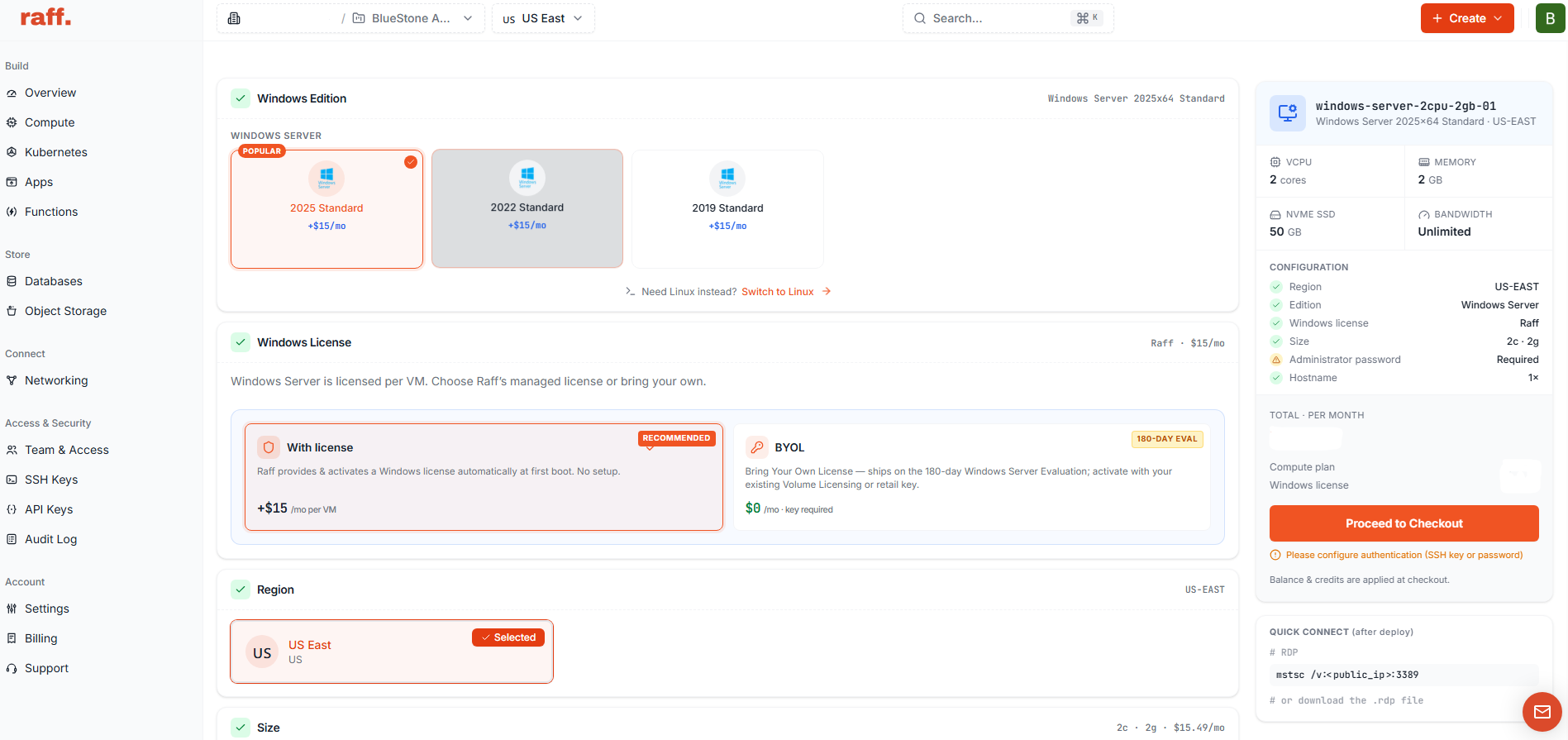The height and width of the screenshot is (740, 1568).
Task: Open the Overview menu item
Action: (x=50, y=93)
